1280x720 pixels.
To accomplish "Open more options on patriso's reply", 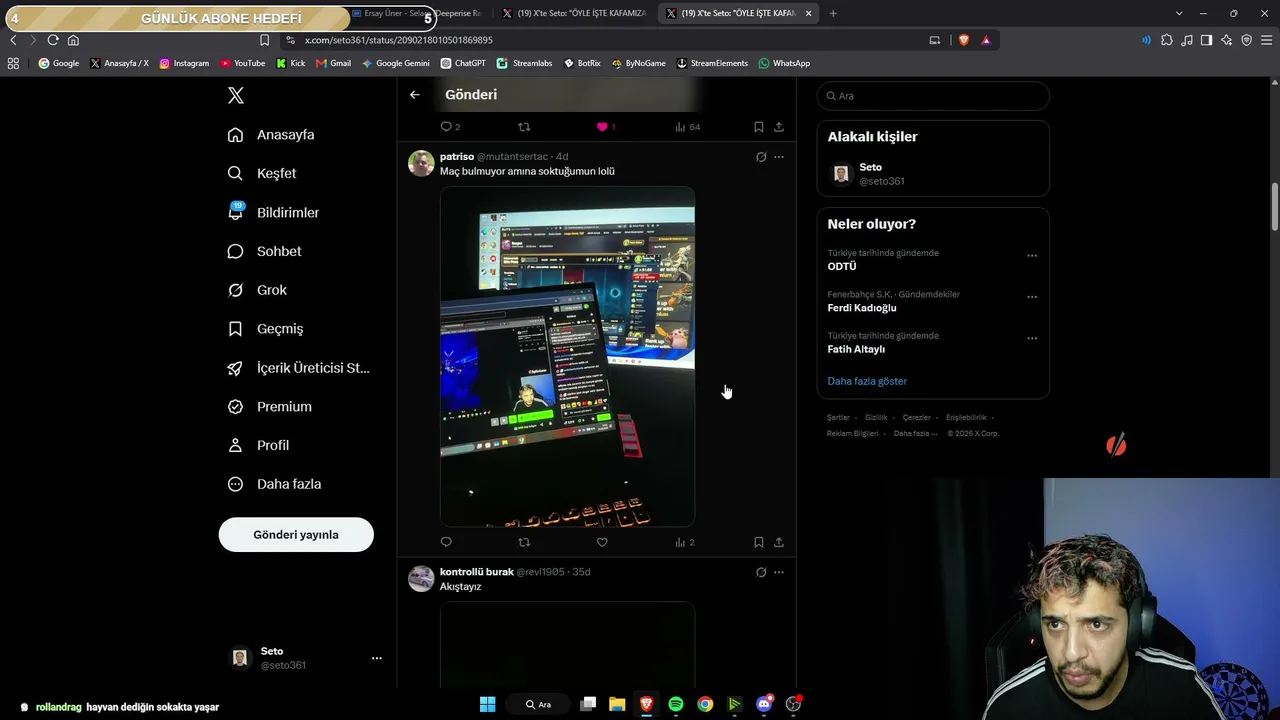I will tap(779, 157).
